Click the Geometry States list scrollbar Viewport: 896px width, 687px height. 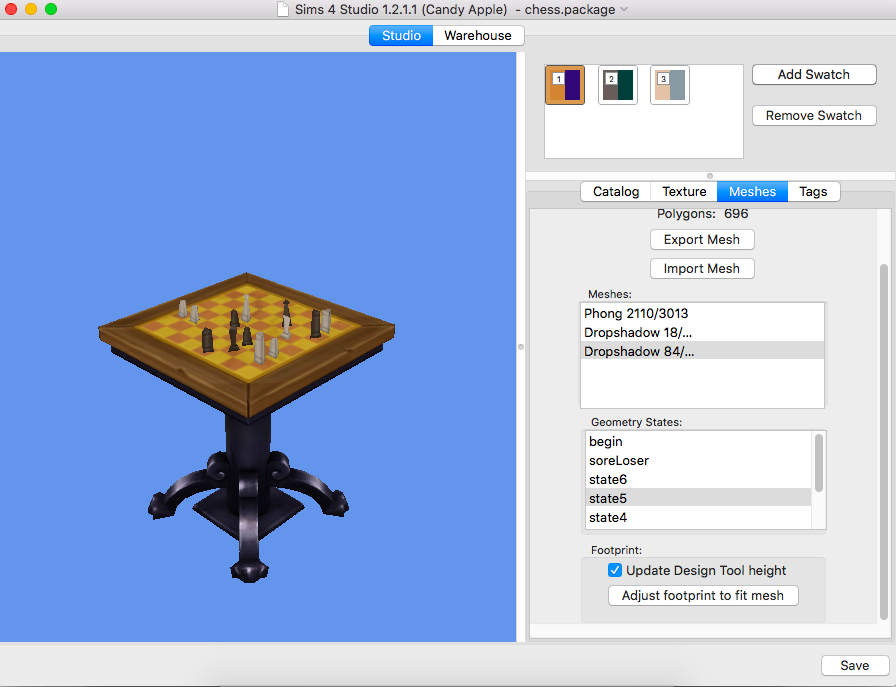819,462
